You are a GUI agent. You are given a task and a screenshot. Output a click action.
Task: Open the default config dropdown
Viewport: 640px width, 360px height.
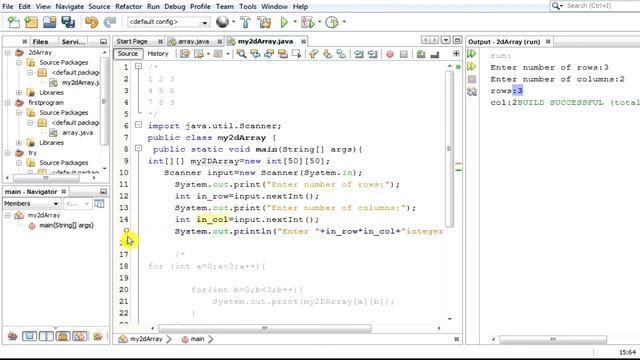169,22
